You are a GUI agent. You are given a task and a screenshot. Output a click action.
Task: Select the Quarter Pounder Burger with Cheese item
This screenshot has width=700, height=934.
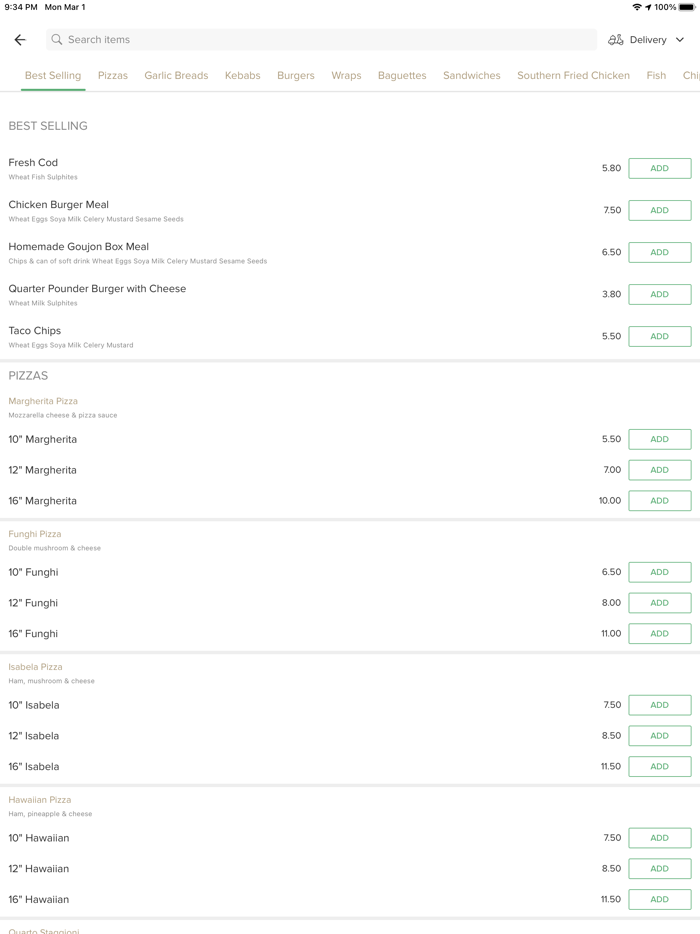97,289
